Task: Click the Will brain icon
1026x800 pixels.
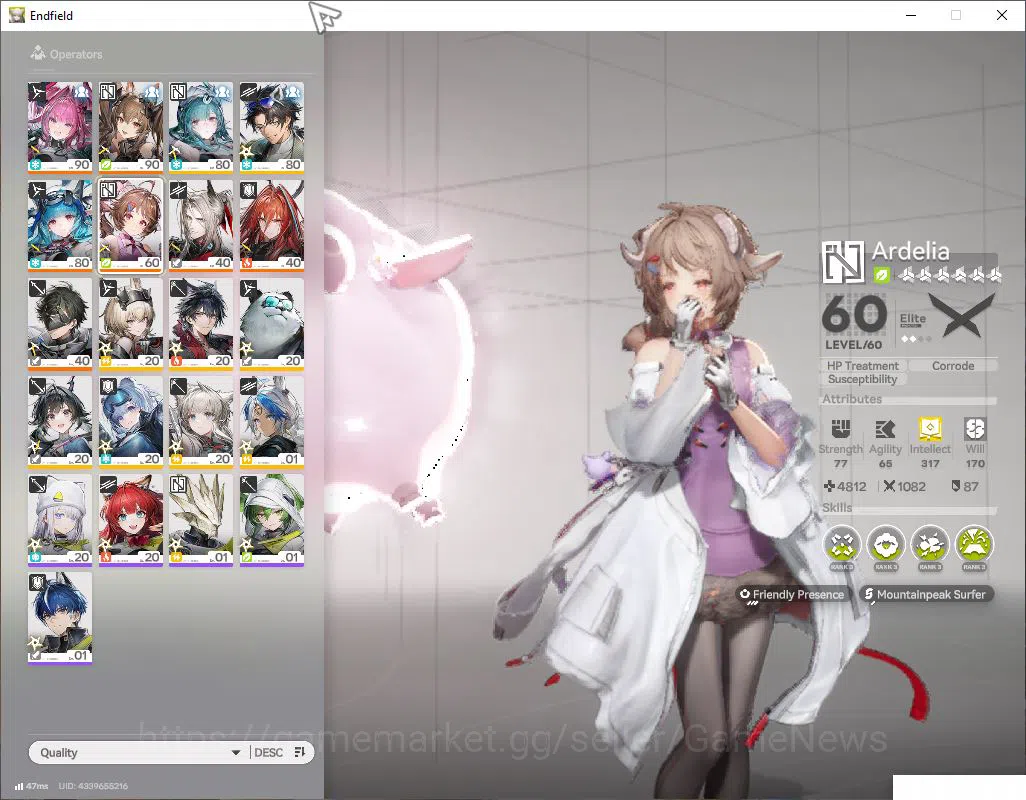Action: point(975,429)
